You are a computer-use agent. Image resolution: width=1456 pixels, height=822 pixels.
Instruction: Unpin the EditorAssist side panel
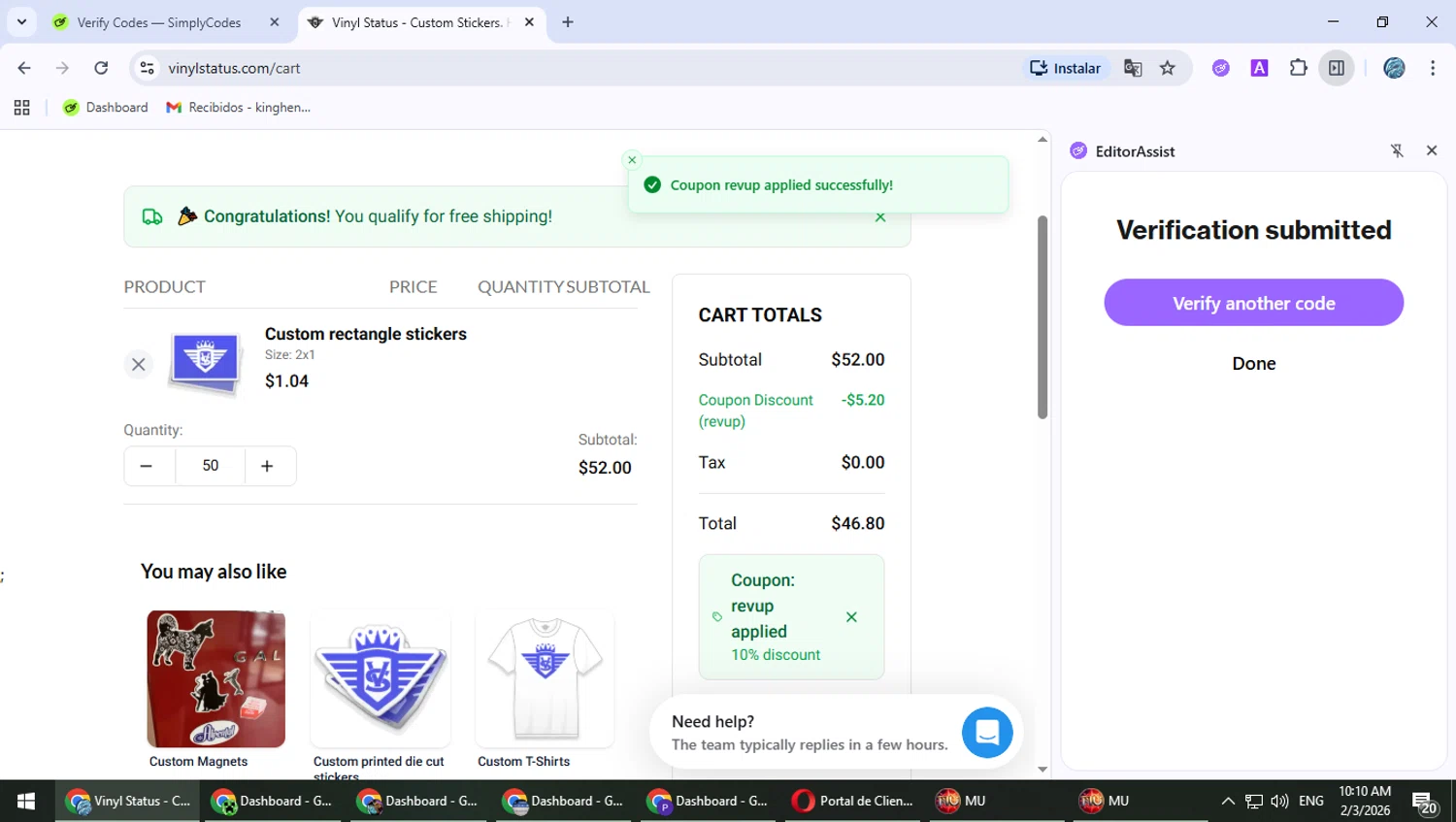click(1397, 150)
